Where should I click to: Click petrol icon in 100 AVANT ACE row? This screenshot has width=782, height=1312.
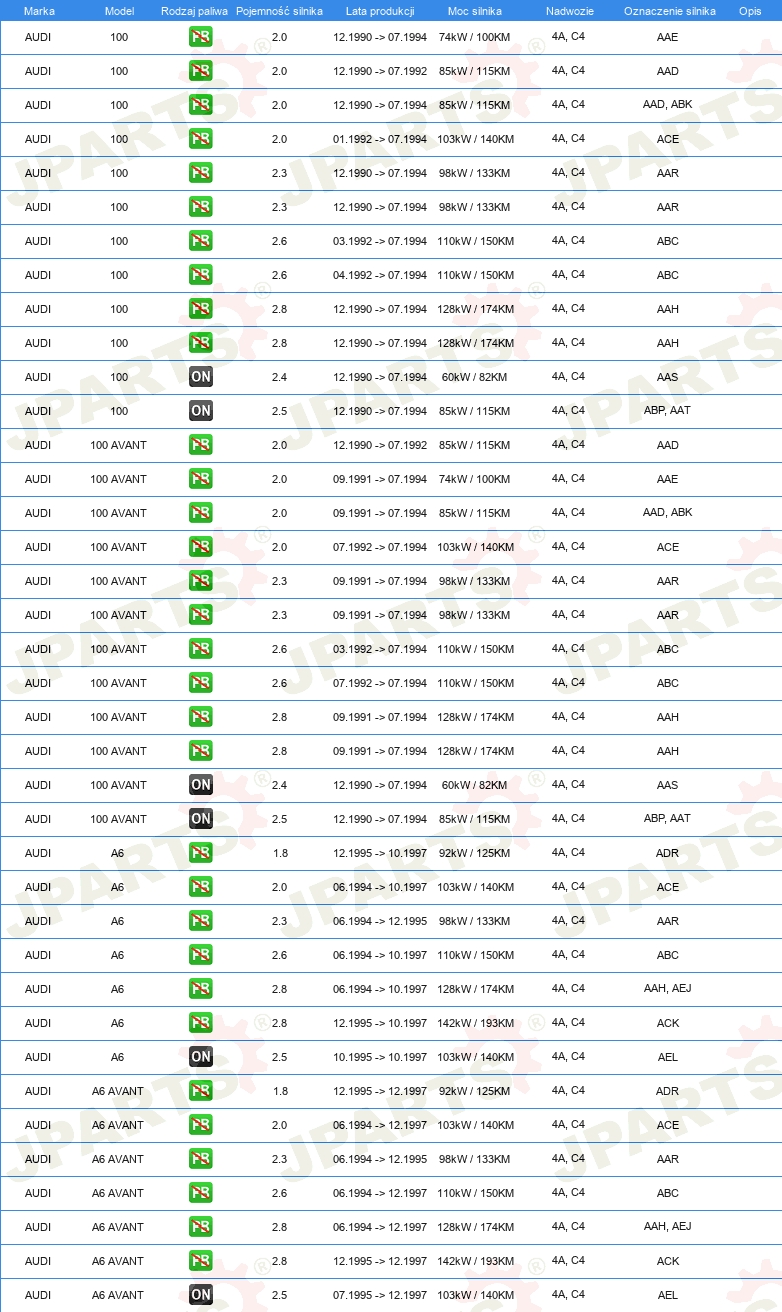[x=200, y=547]
